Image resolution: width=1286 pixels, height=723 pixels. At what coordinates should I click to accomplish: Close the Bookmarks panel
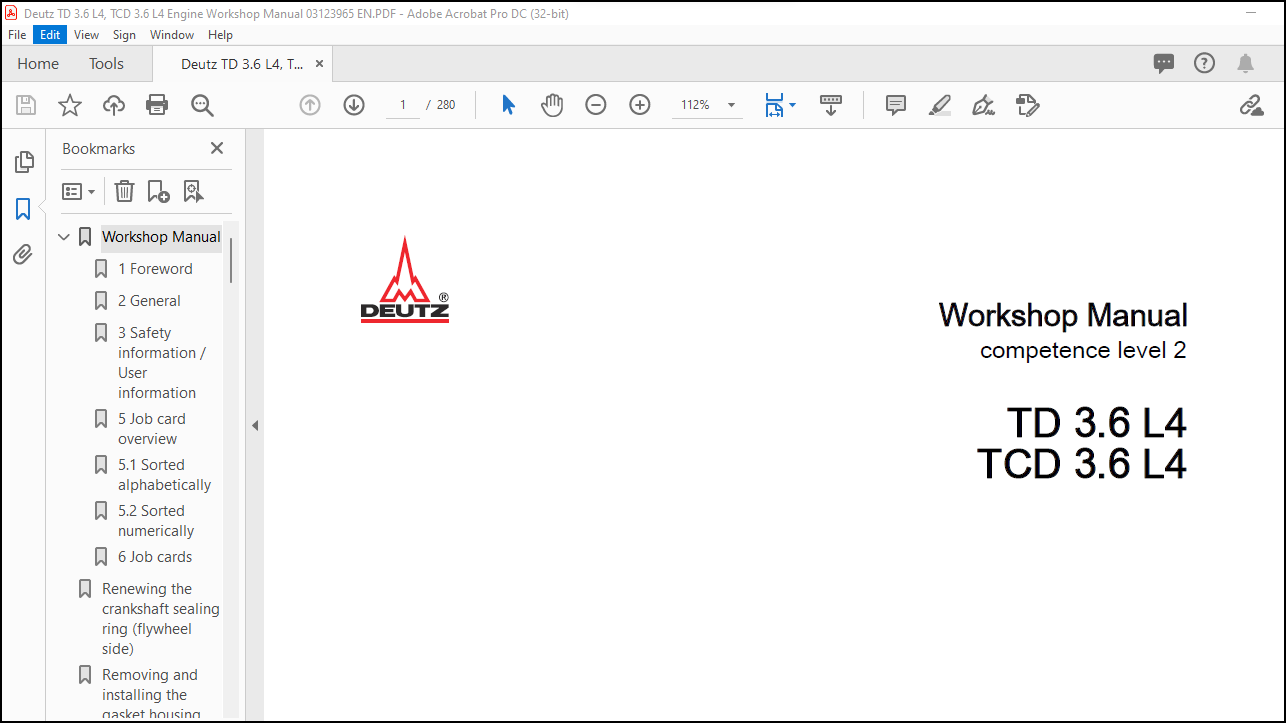click(217, 148)
